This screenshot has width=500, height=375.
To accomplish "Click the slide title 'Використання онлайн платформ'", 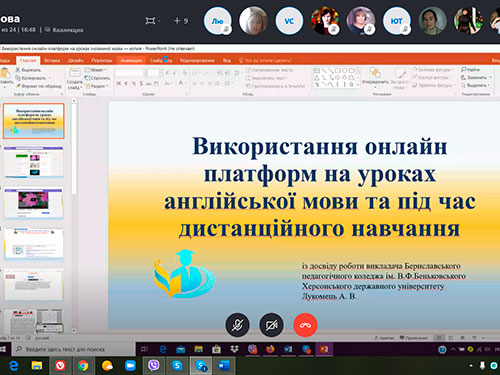I will click(x=320, y=187).
